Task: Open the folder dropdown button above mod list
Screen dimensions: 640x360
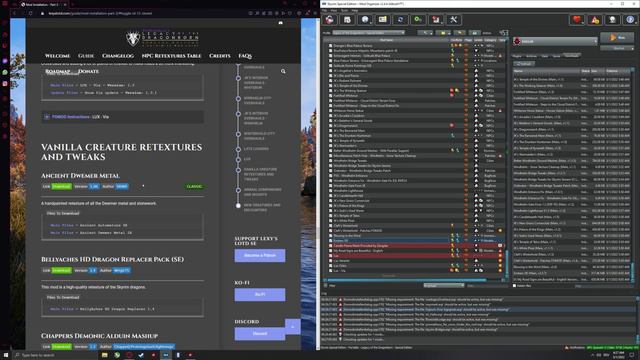Action: pyautogui.click(x=443, y=33)
